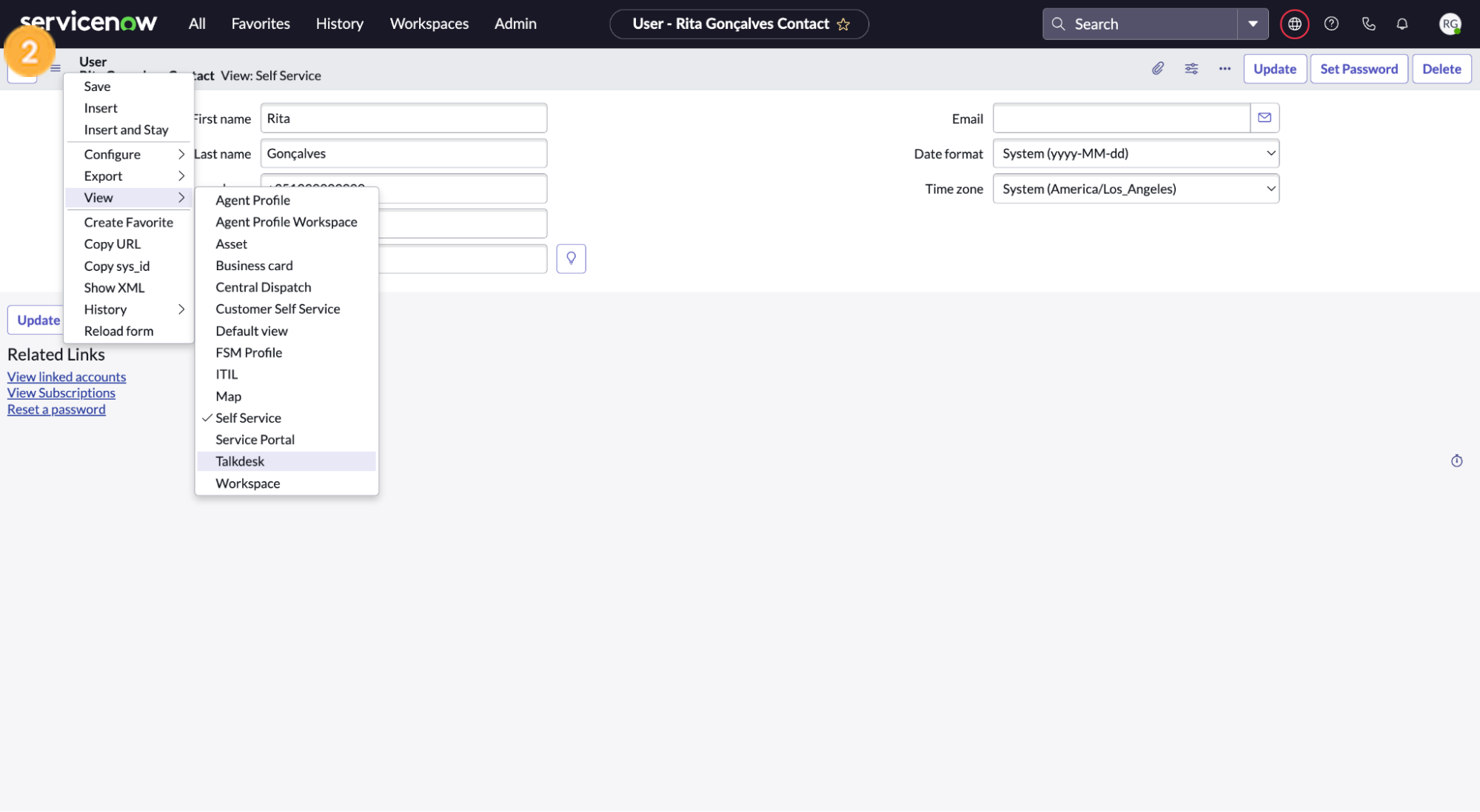Open the ellipsis more options menu
Image resolution: width=1480 pixels, height=812 pixels.
[1223, 68]
